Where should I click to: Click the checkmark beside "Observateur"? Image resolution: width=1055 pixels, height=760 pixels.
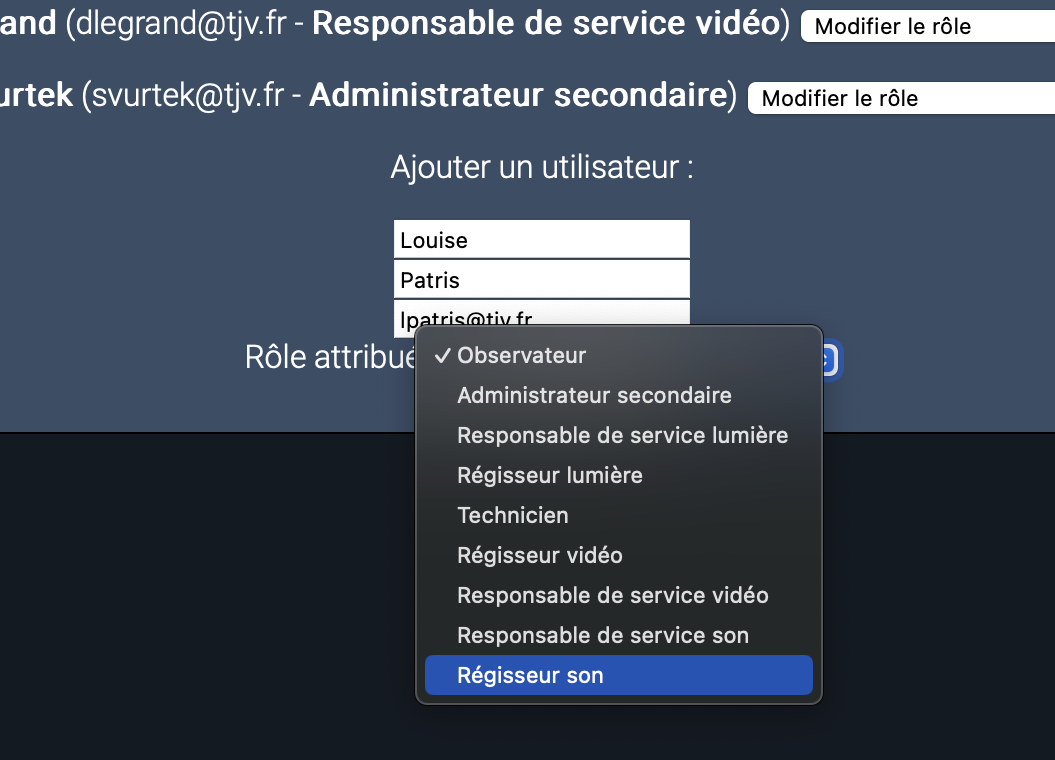click(441, 355)
